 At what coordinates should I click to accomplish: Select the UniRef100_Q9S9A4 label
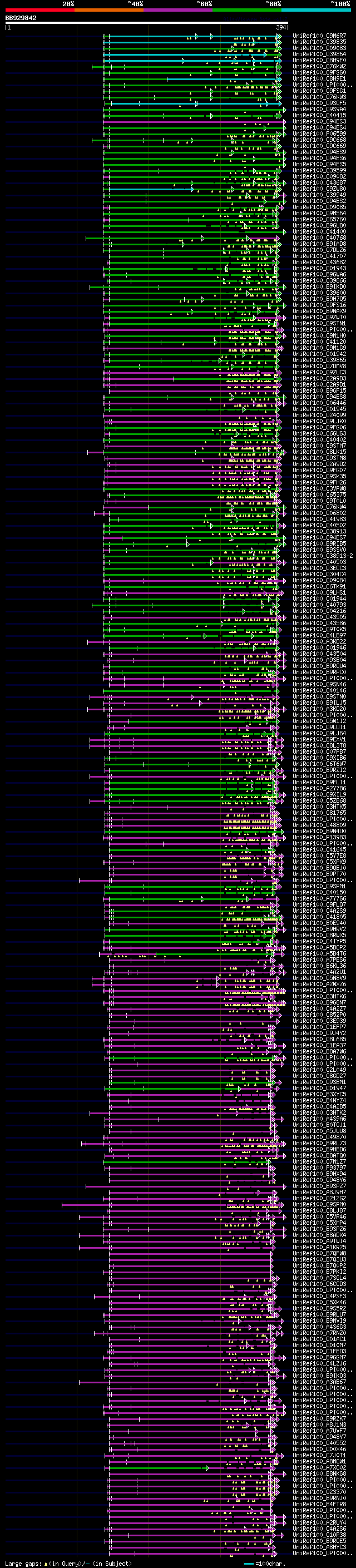[319, 110]
